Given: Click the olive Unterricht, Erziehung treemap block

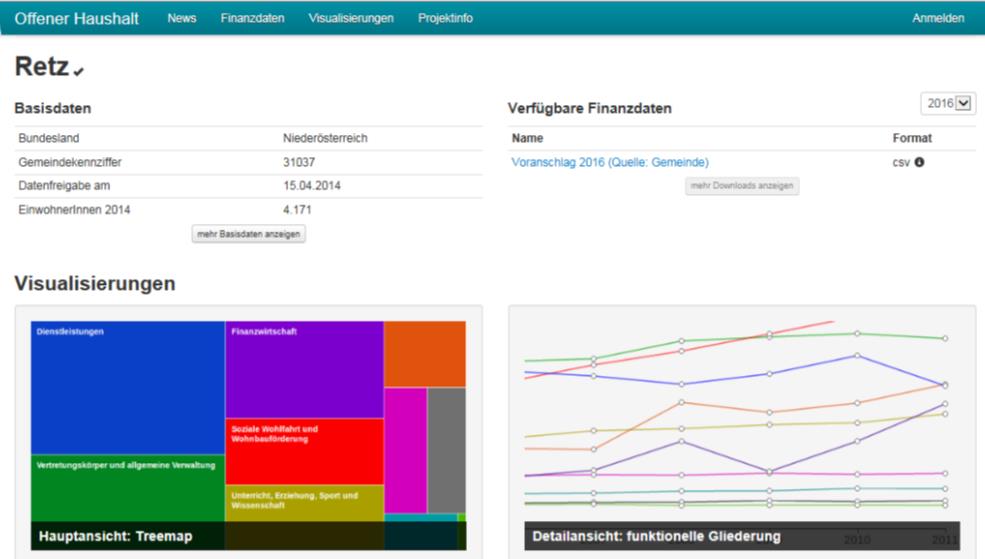Looking at the screenshot, I should coord(305,503).
